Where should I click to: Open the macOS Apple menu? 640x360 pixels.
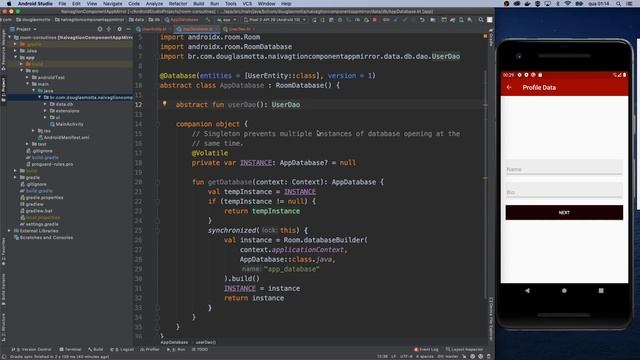[x=9, y=3]
